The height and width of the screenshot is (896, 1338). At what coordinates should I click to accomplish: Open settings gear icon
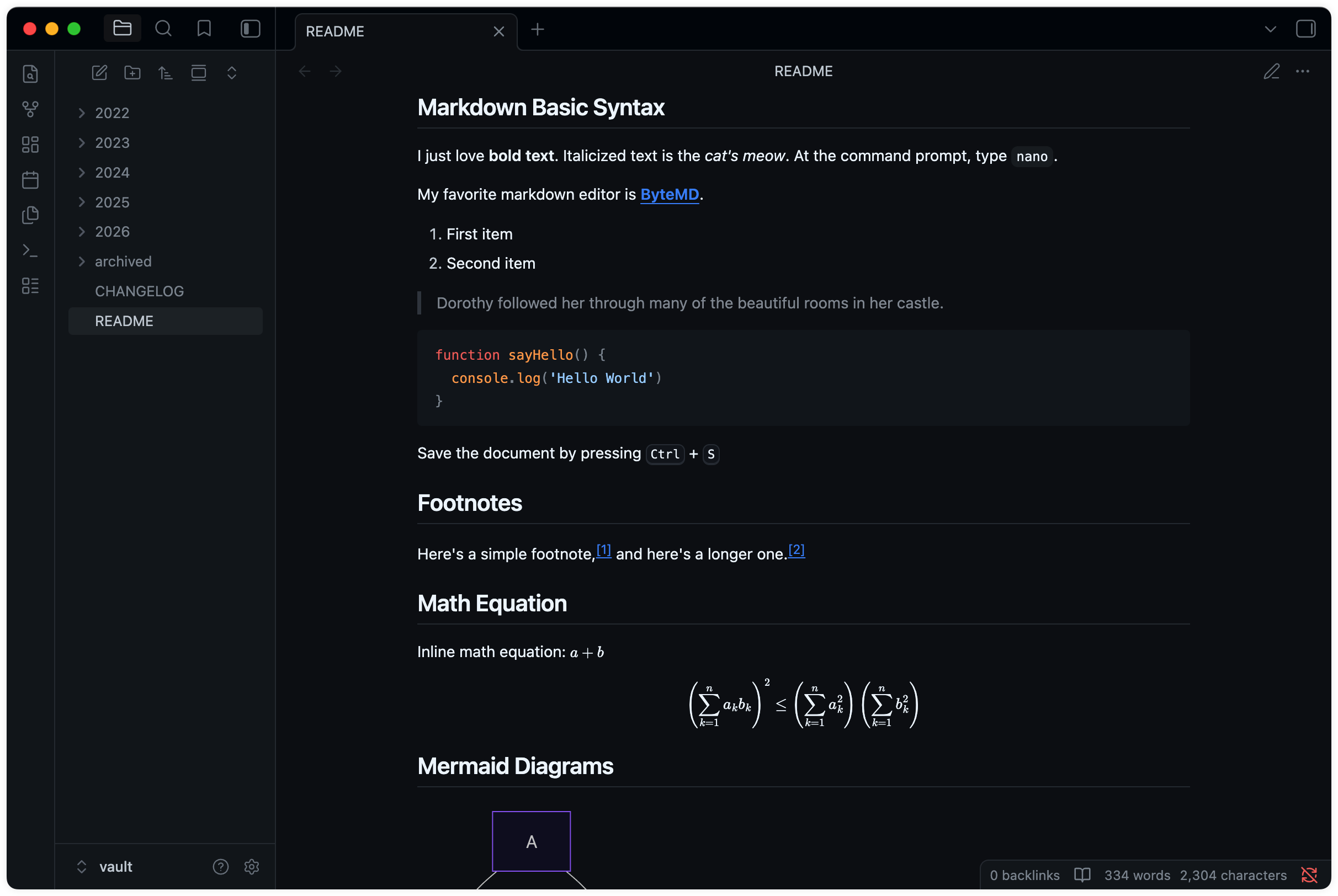coord(252,866)
